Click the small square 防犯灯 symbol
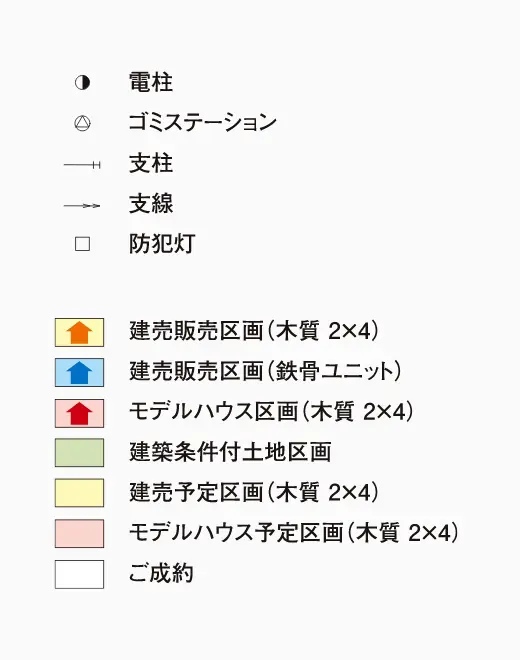 82,244
